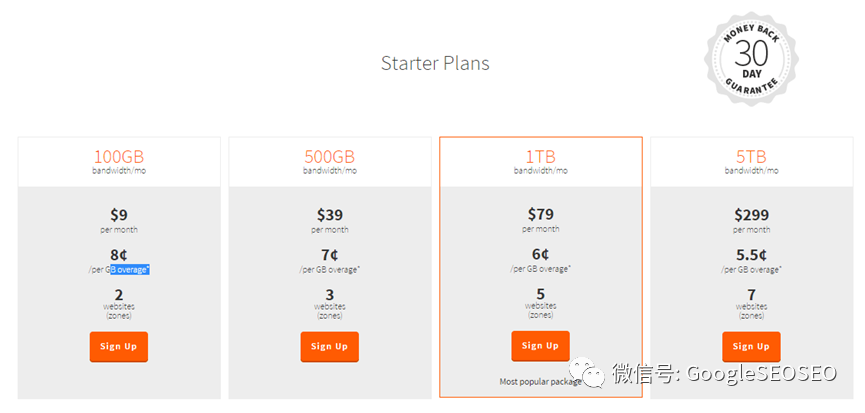Click the GoogleSEOSEO WeChat ID watermark text
The width and height of the screenshot is (865, 413).
(x=725, y=373)
